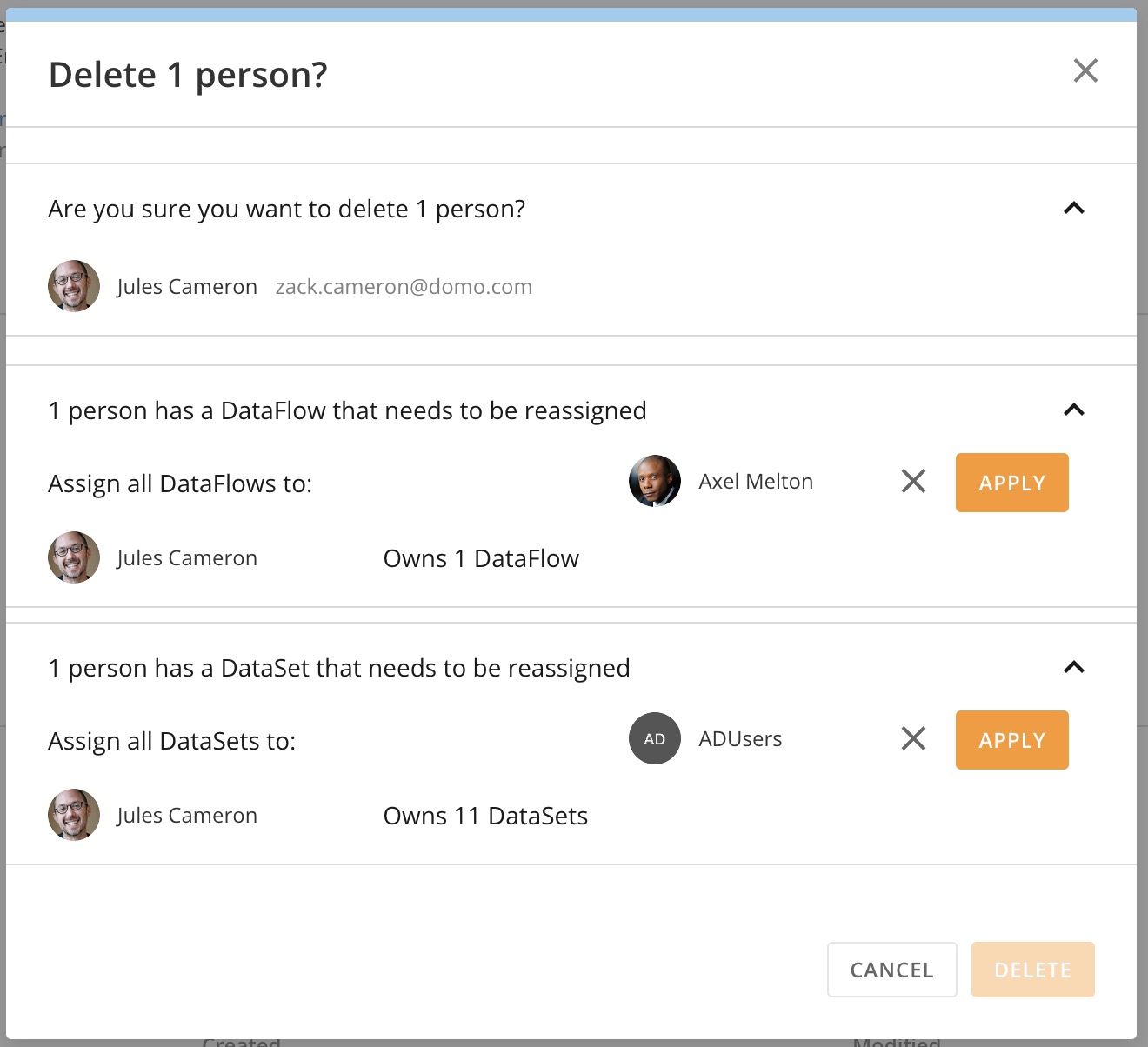Remove ADUsers as DataSet assignee
Screen dimensions: 1148x1047
913,738
